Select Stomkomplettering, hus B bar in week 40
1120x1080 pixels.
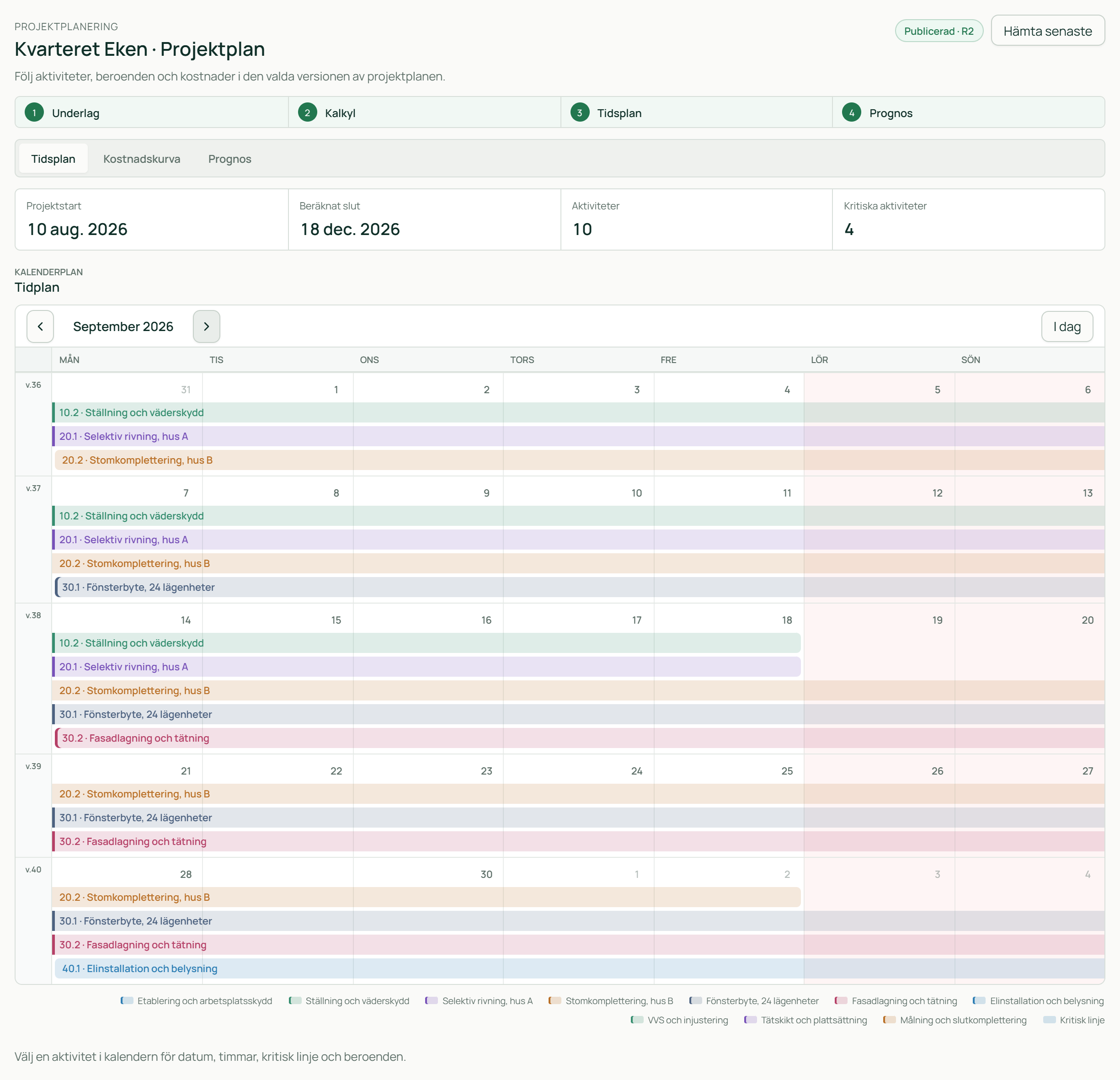pos(426,897)
